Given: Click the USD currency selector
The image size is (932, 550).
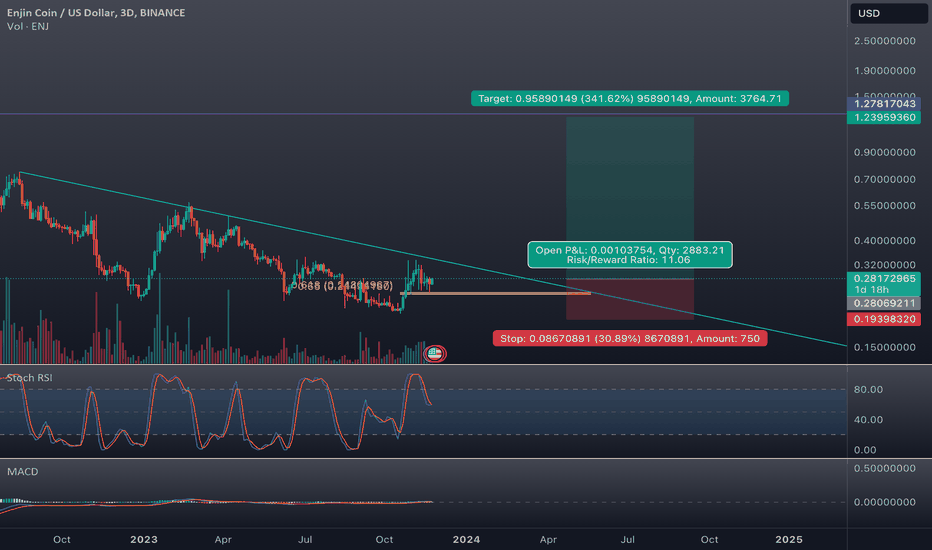Looking at the screenshot, I should pyautogui.click(x=888, y=13).
